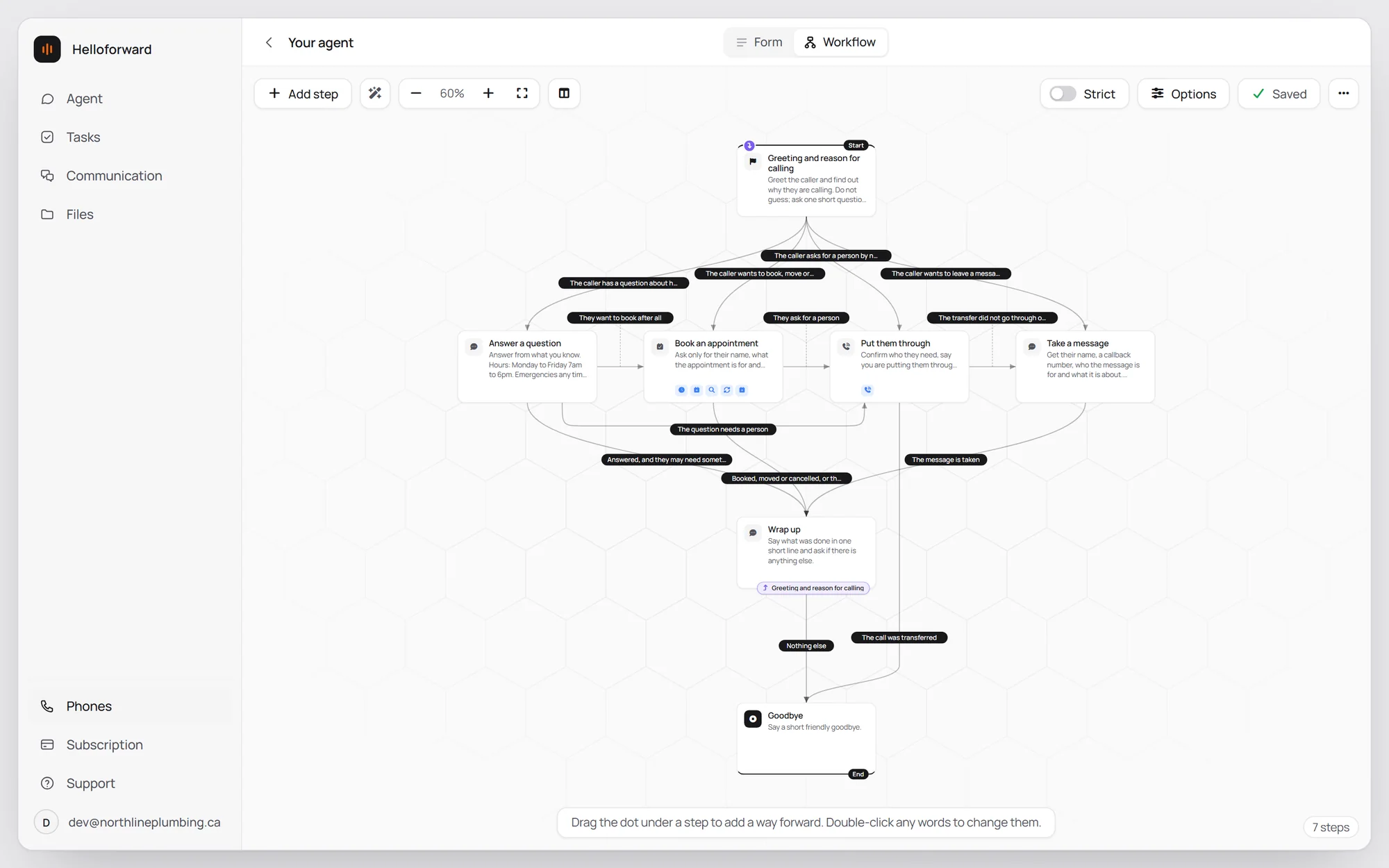Click the Greeting and reason for calling loop-back chip

813,588
